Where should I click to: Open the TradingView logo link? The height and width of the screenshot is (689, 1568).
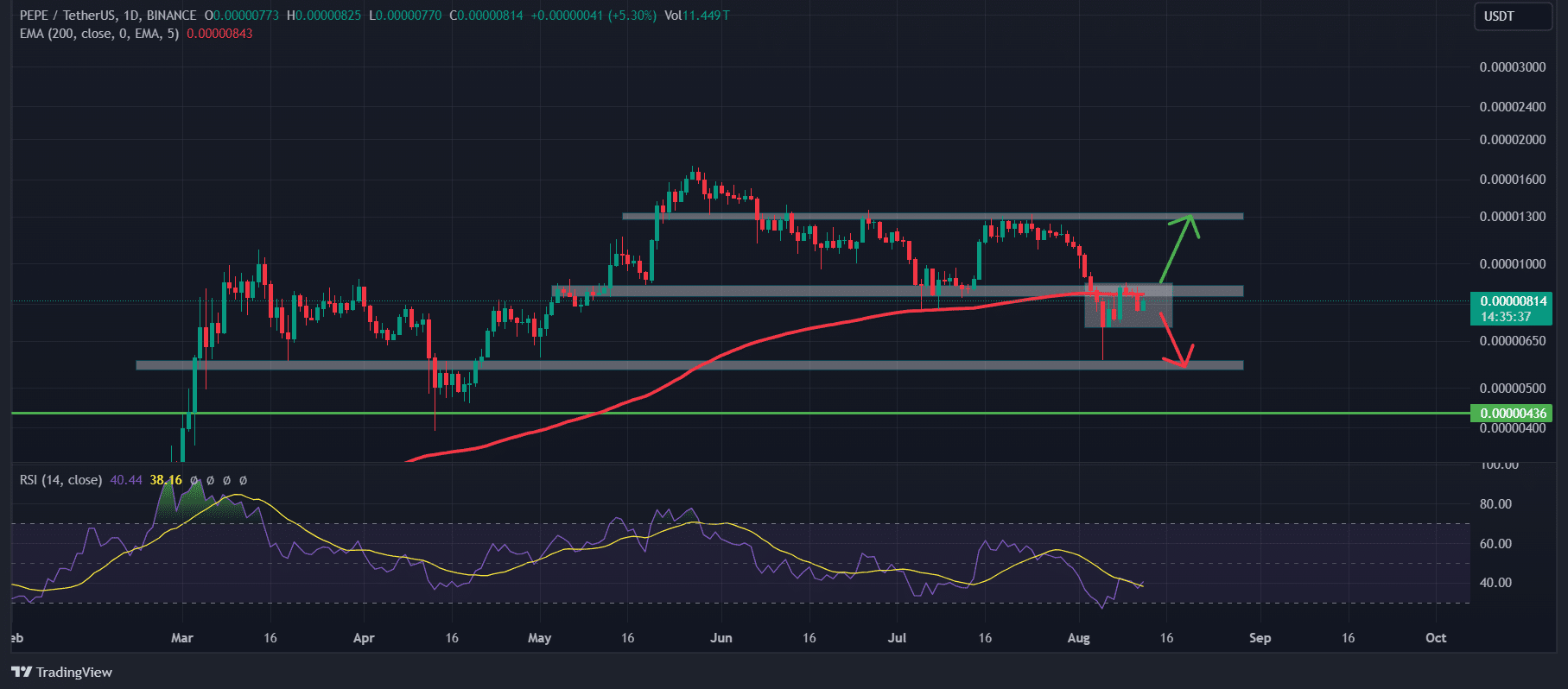click(x=62, y=672)
